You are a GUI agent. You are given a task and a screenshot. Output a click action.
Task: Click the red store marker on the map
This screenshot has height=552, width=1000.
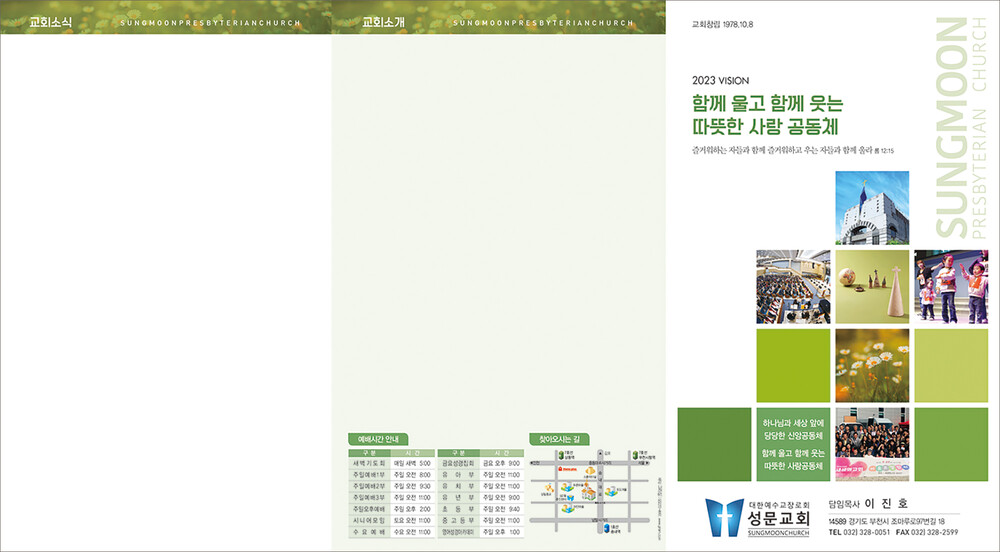pos(566,468)
